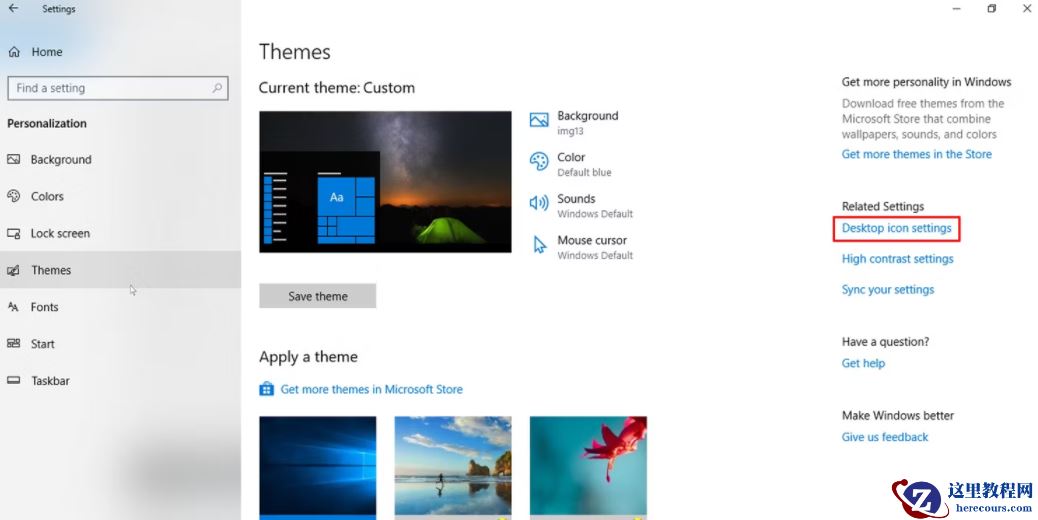
Task: Minimize the Settings window
Action: [x=956, y=9]
